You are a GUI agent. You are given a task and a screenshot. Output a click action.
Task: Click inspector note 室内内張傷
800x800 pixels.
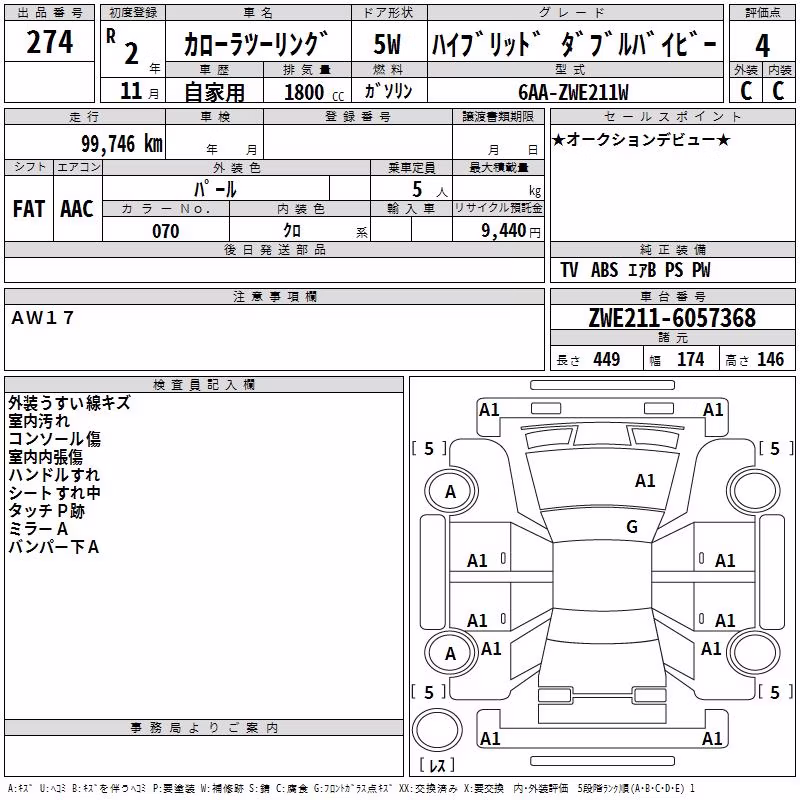(x=45, y=457)
